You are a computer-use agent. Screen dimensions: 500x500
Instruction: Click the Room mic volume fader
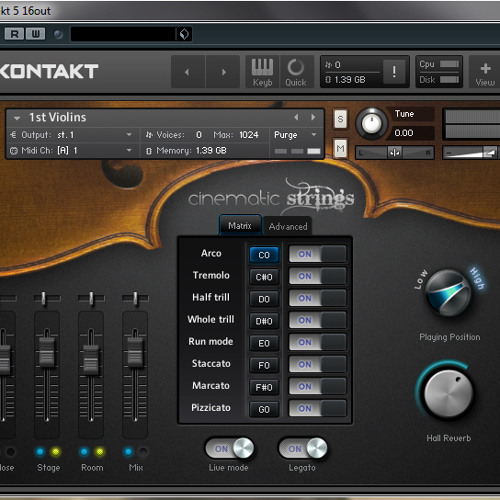(91, 359)
